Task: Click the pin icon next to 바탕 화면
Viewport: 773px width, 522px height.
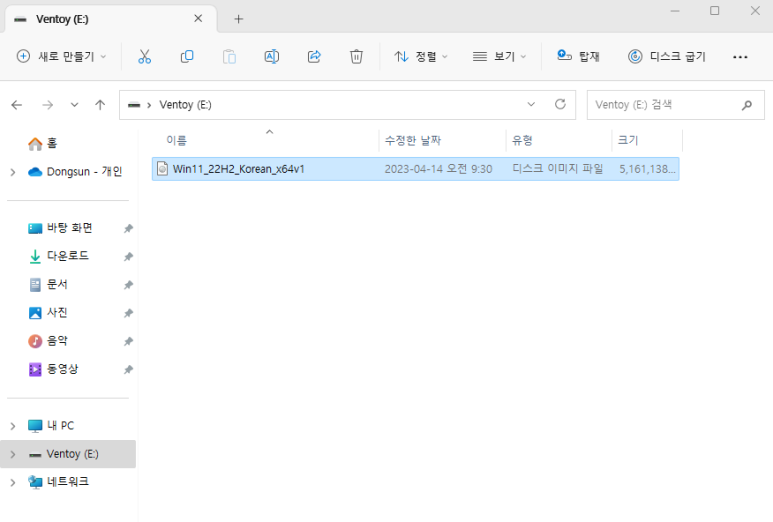Action: (x=128, y=228)
